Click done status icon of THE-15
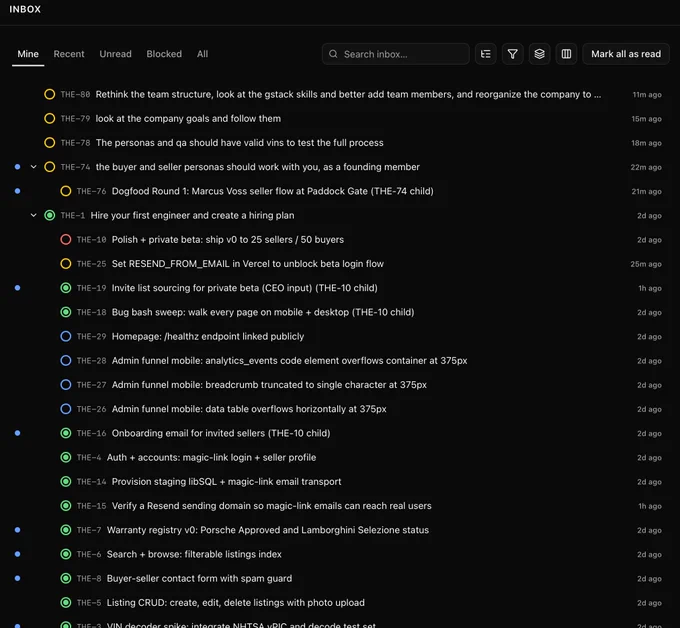680x628 pixels. tap(65, 506)
